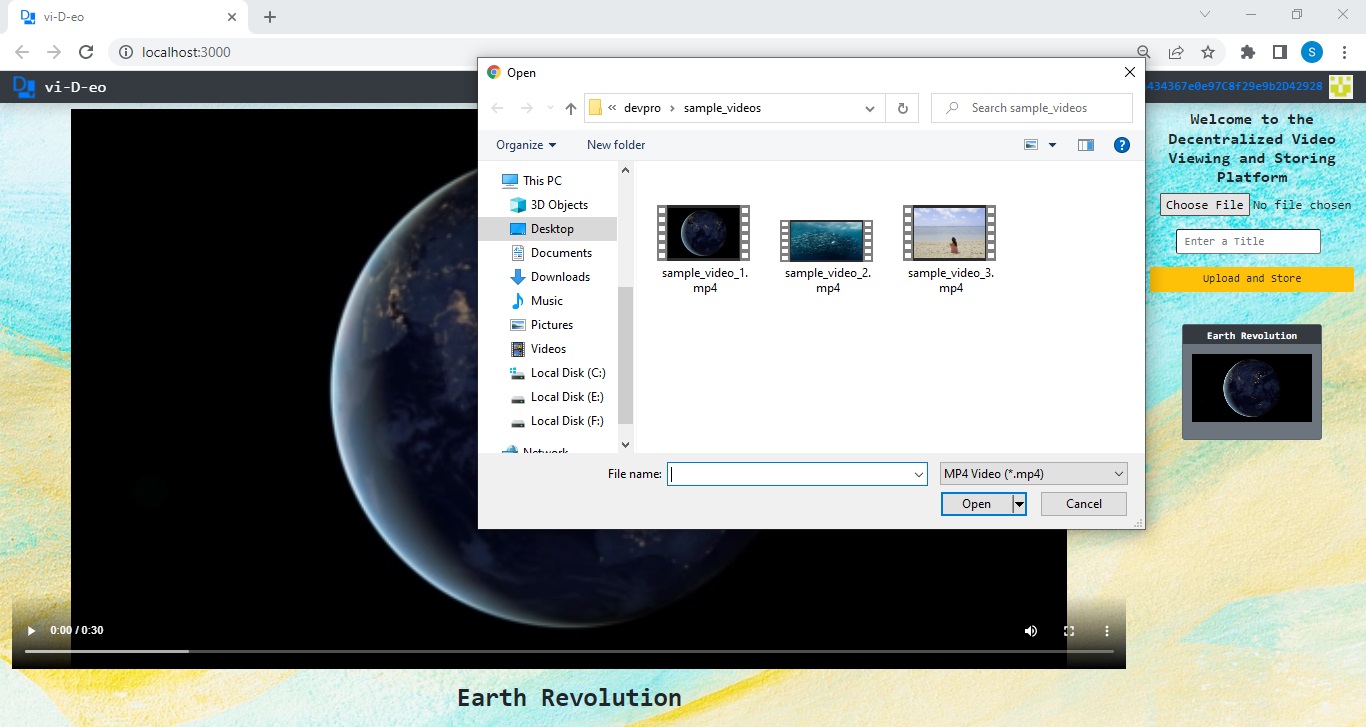The width and height of the screenshot is (1366, 727).
Task: Mute the video with the speaker icon
Action: (x=1030, y=631)
